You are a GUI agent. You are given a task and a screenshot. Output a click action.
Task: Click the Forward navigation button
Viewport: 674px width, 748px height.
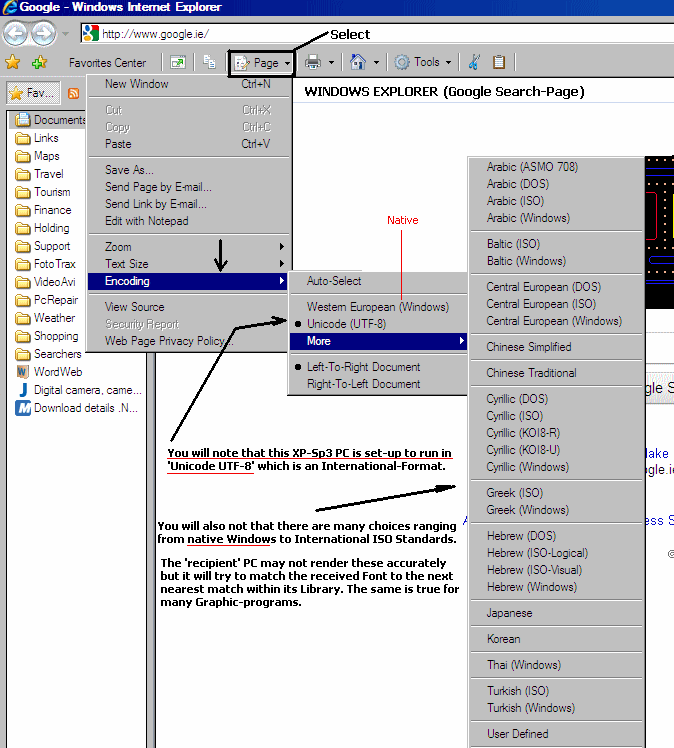[x=44, y=33]
